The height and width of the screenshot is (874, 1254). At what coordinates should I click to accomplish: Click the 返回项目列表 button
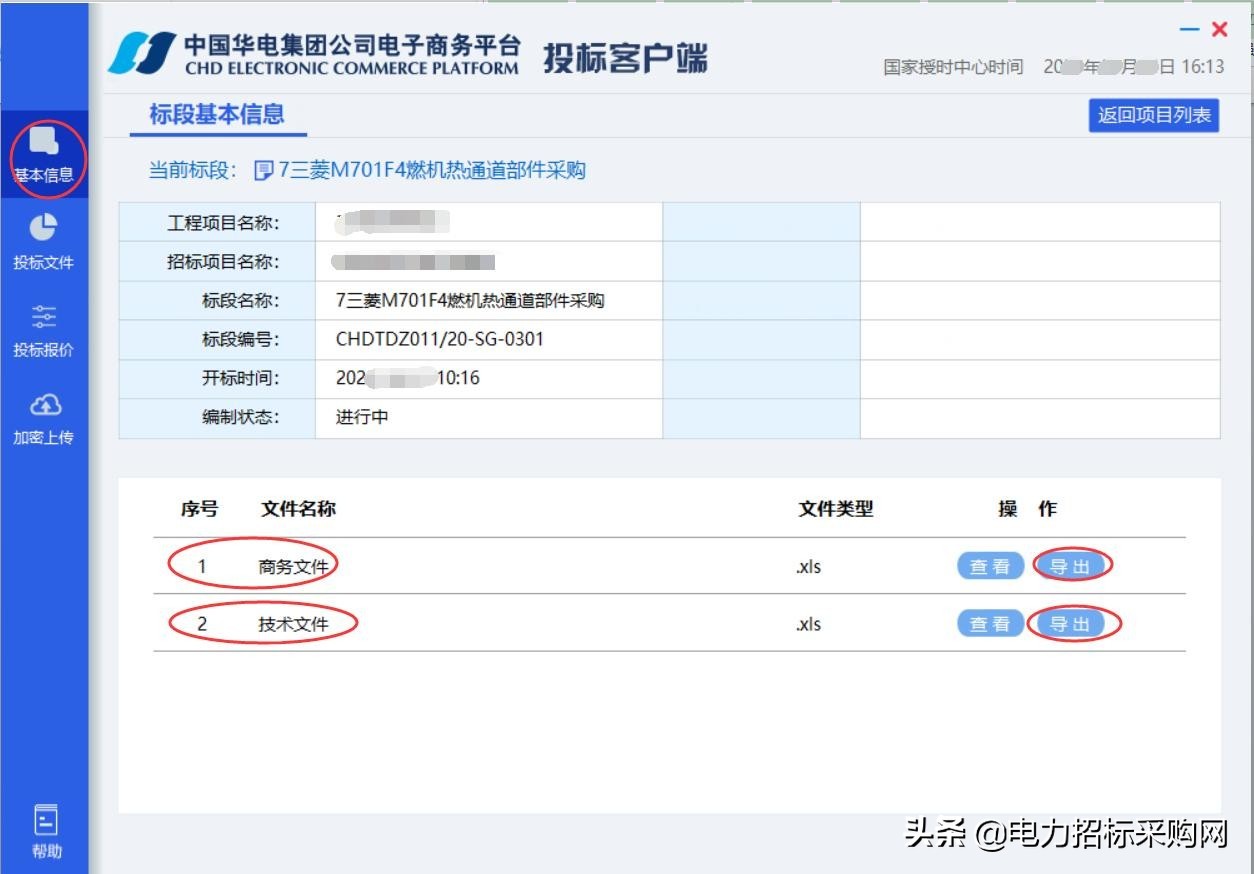click(x=1154, y=116)
